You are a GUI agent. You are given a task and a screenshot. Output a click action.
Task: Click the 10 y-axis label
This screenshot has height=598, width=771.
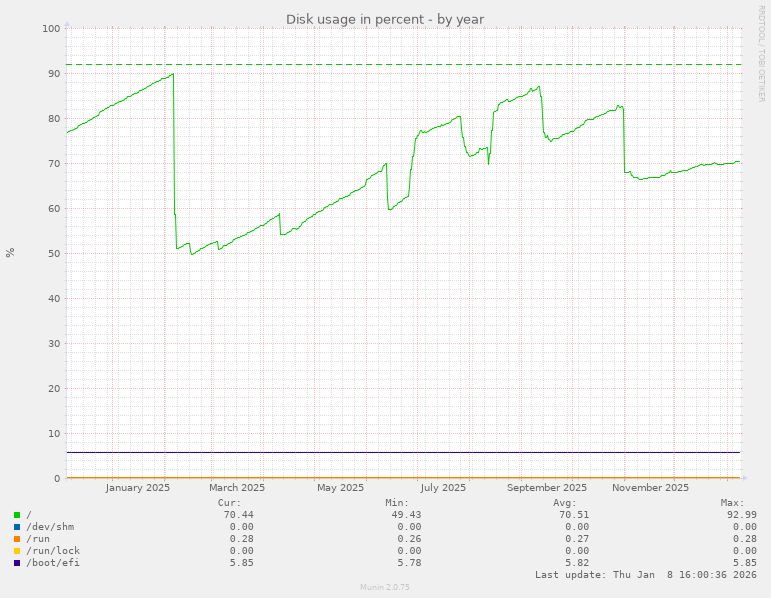point(54,434)
